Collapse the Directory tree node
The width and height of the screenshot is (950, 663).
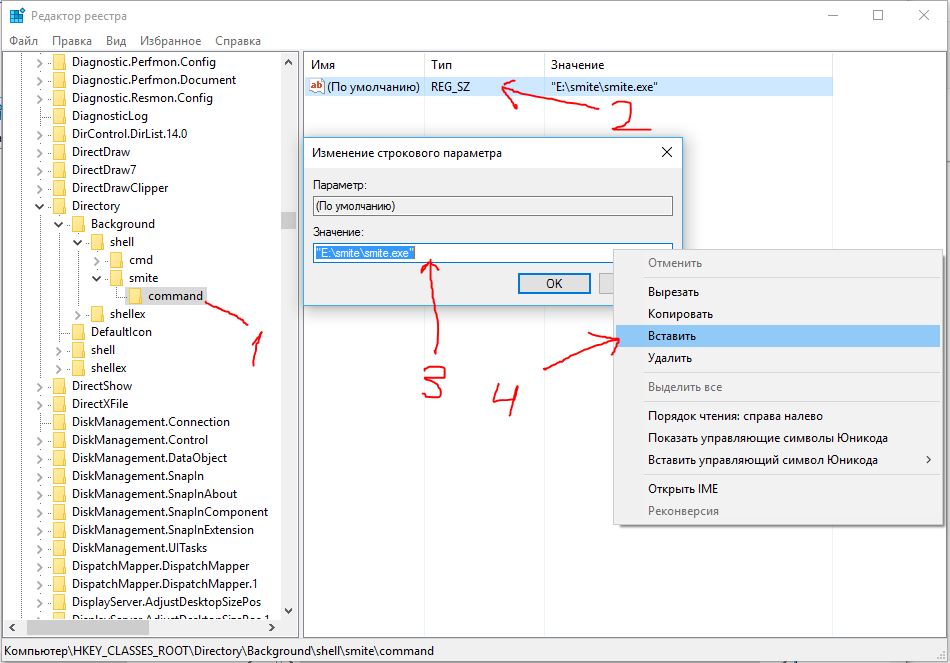(39, 206)
